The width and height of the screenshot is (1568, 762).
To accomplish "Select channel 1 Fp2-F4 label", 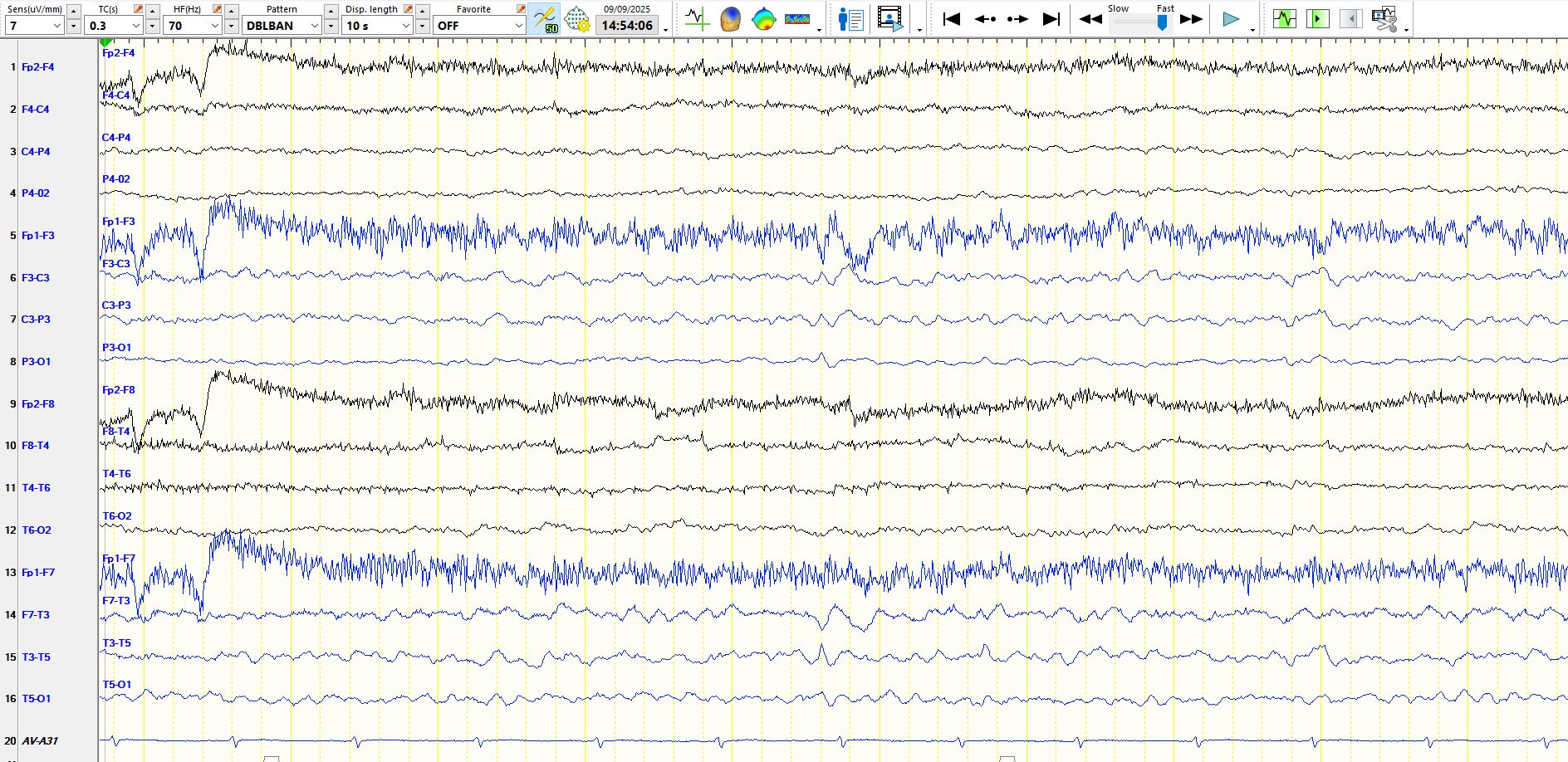I will 37,67.
